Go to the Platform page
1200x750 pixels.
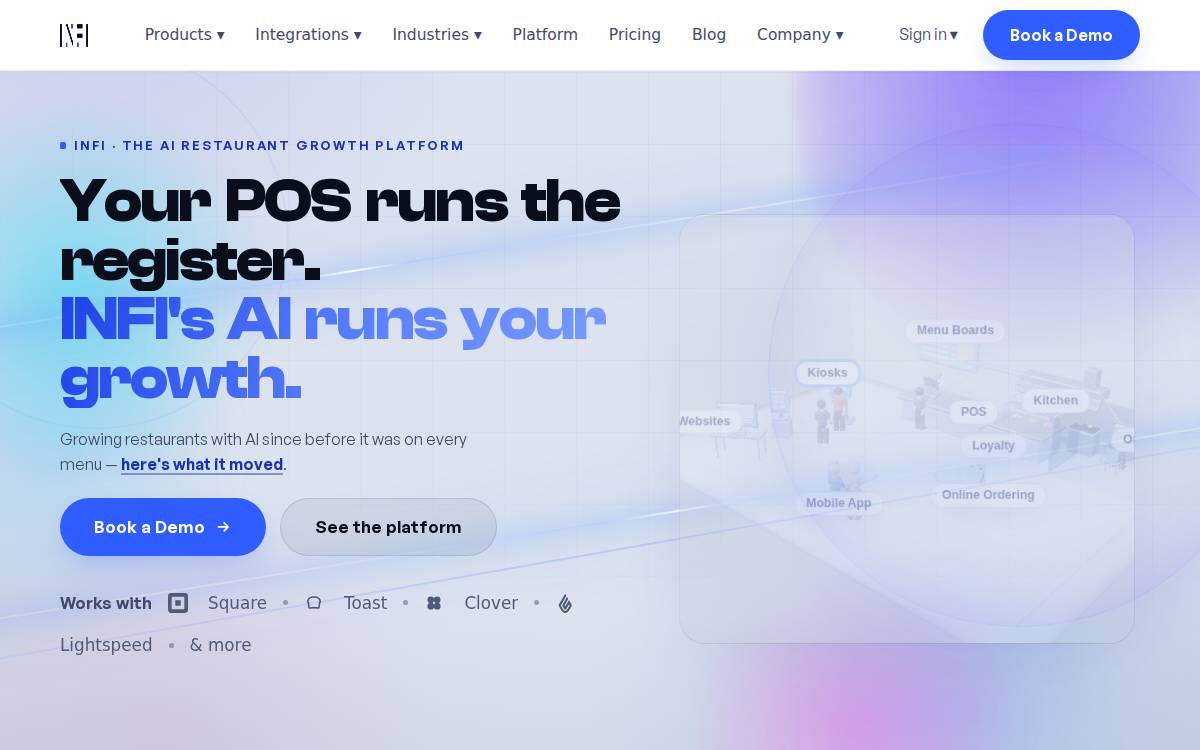[545, 35]
